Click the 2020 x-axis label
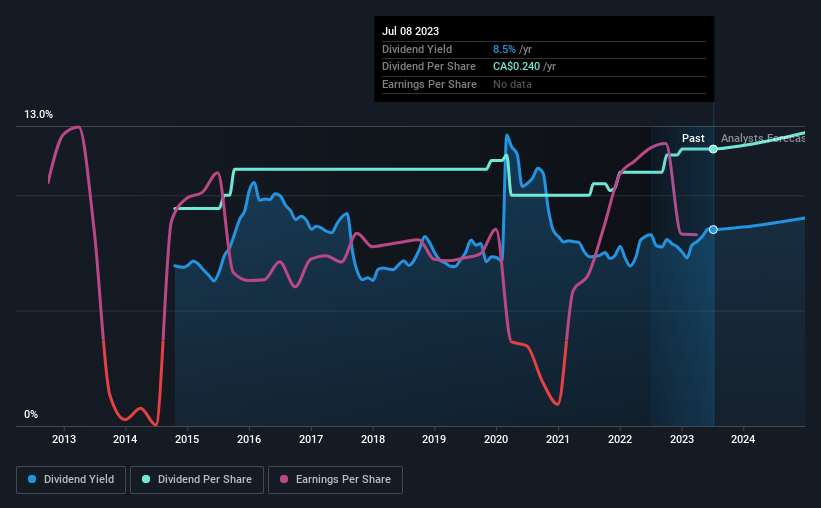The image size is (821, 508). [496, 439]
